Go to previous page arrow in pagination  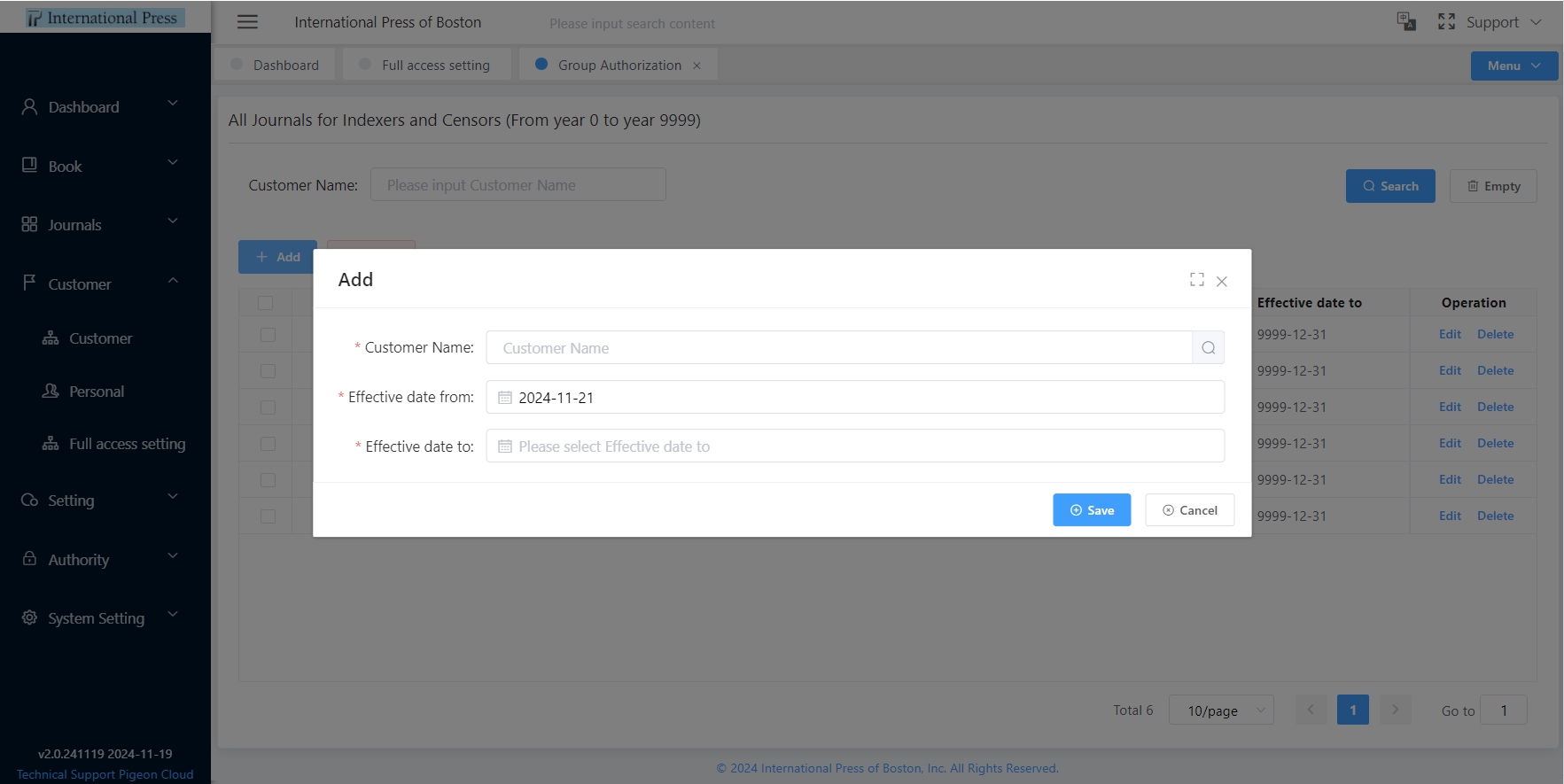point(1311,710)
